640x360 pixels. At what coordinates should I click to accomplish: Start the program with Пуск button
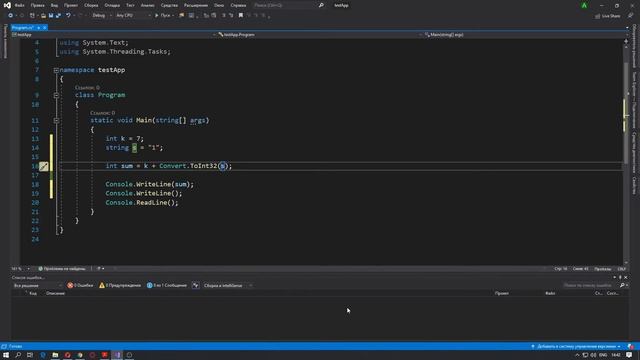tap(164, 16)
